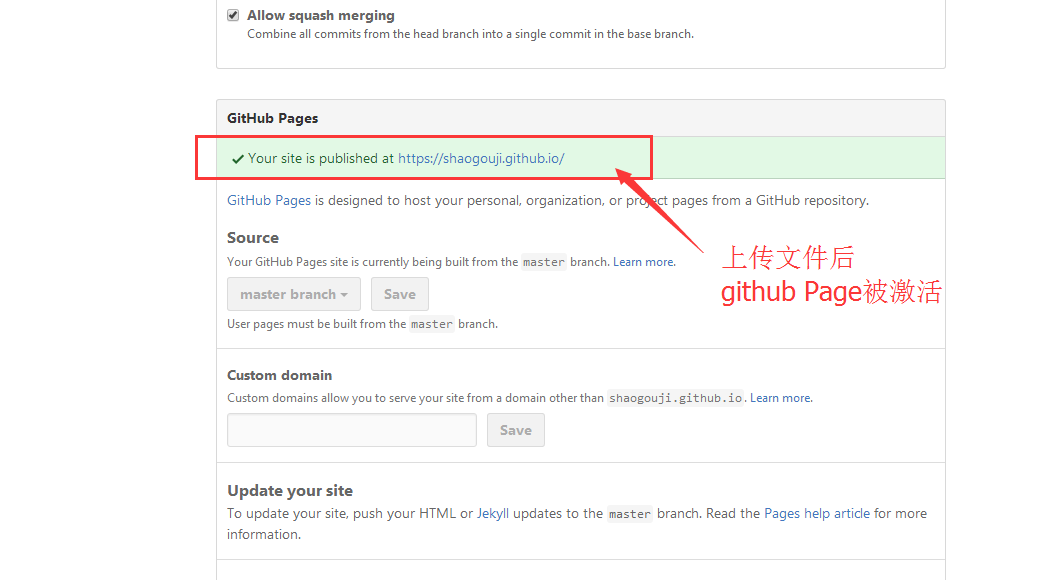The image size is (1041, 580).
Task: Click the Source heading
Action: (253, 238)
